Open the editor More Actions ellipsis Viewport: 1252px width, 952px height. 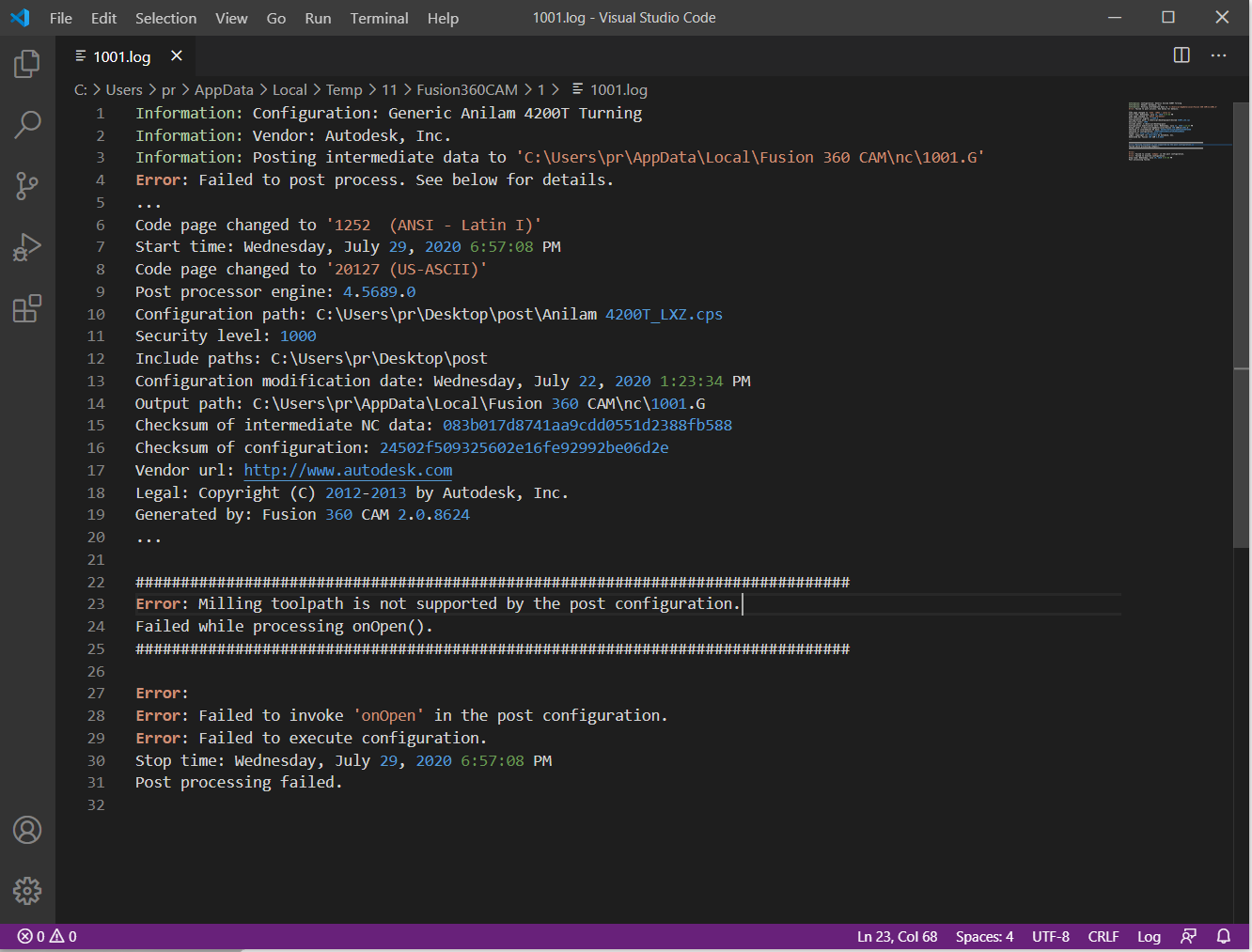coord(1218,55)
